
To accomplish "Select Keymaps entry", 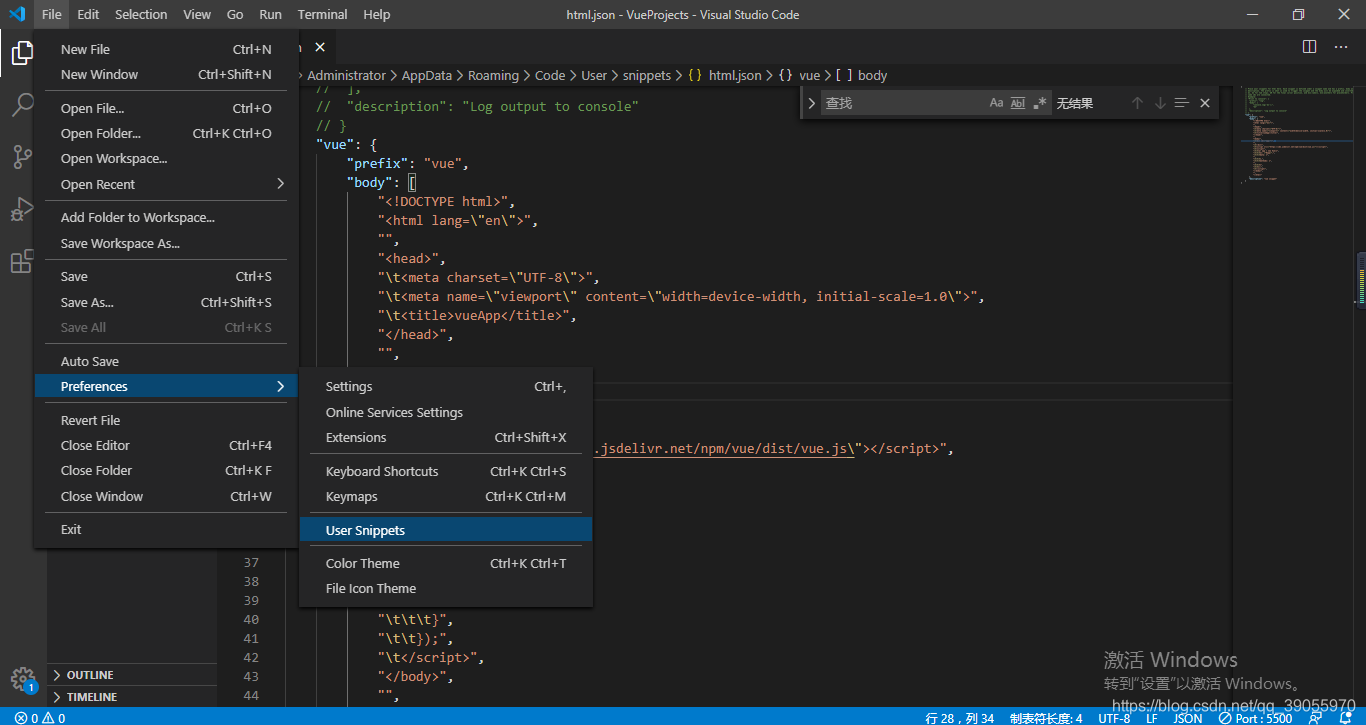I will pos(446,496).
